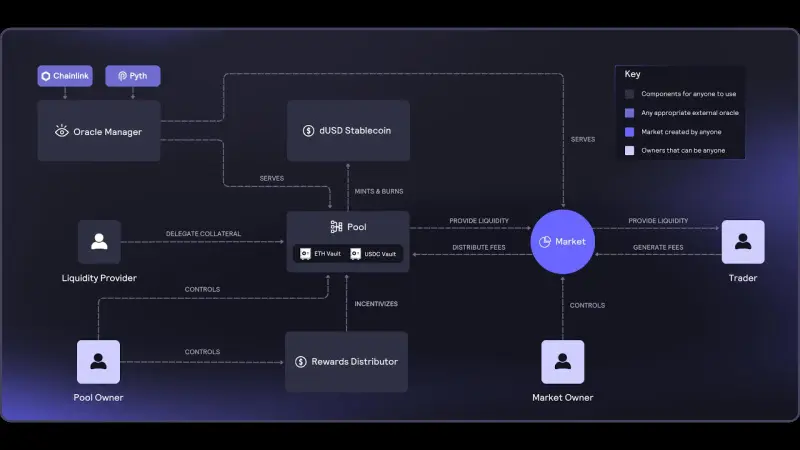This screenshot has height=450, width=800.
Task: Click the Chainlink oracle badge
Action: coord(65,76)
